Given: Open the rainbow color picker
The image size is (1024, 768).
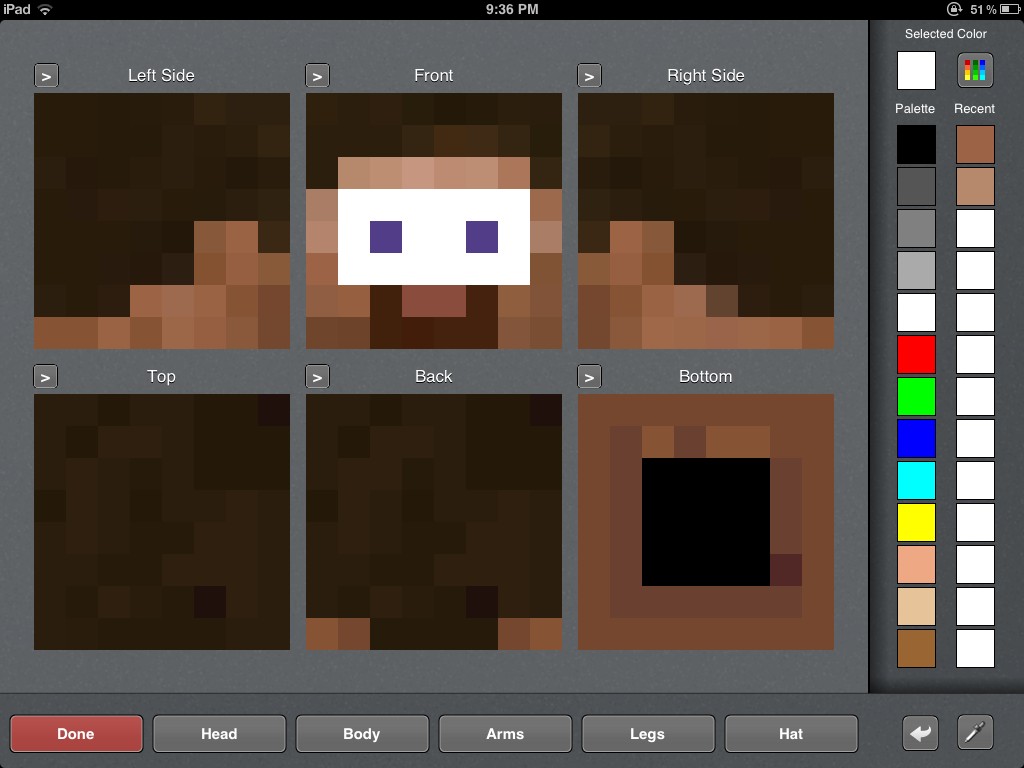Looking at the screenshot, I should tap(975, 70).
